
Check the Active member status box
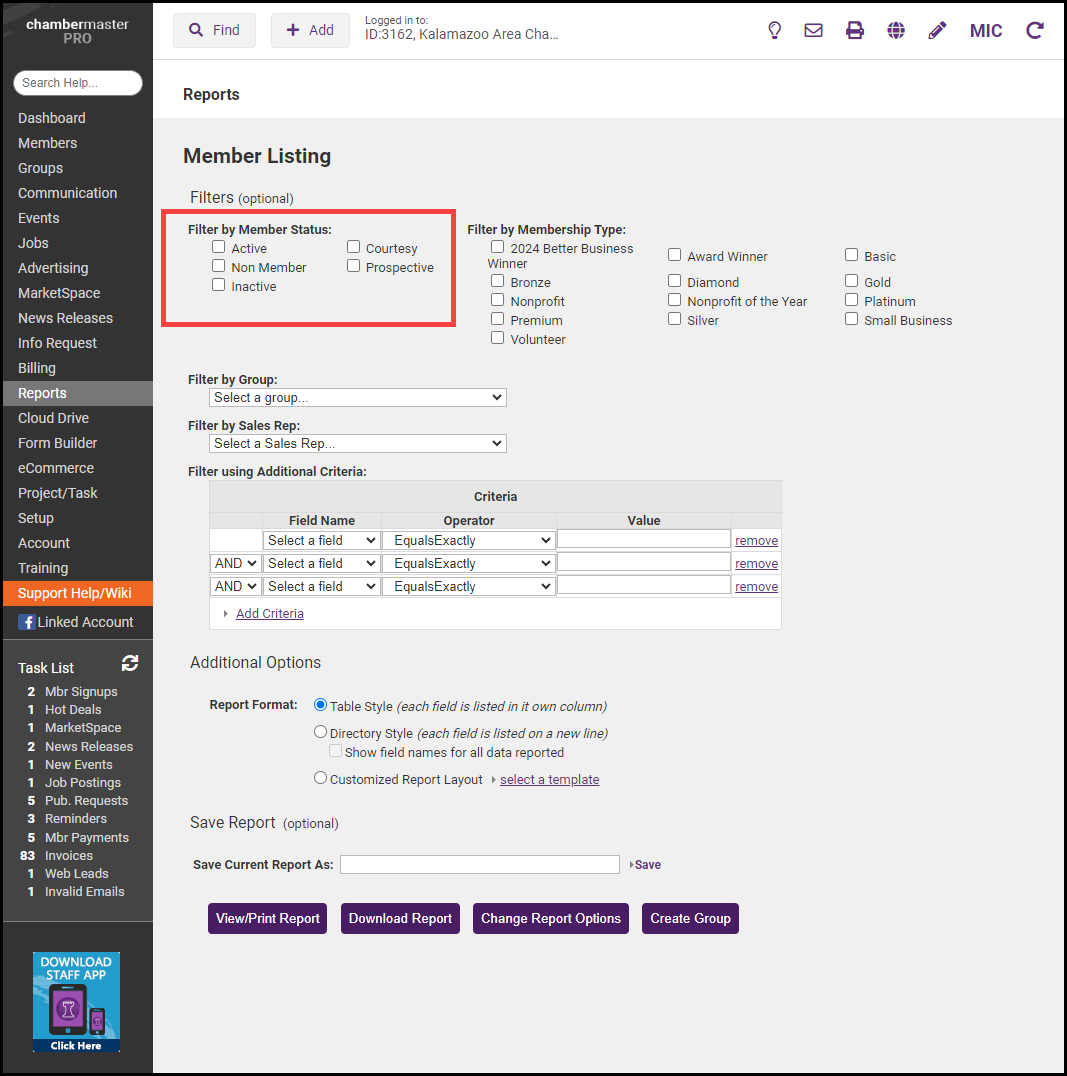coord(218,247)
